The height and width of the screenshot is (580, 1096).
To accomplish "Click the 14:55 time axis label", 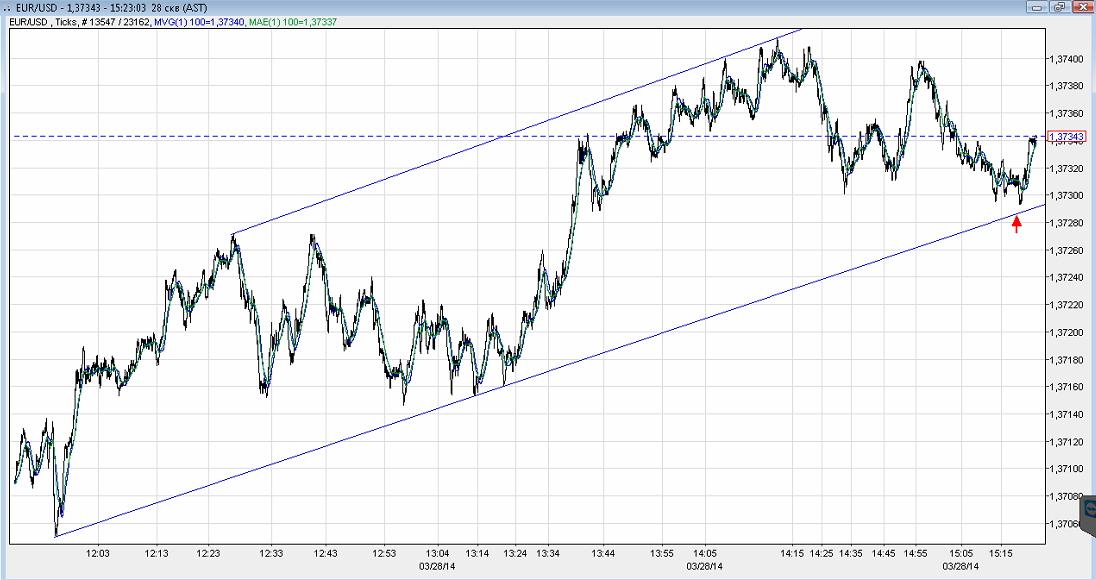I will coord(916,553).
